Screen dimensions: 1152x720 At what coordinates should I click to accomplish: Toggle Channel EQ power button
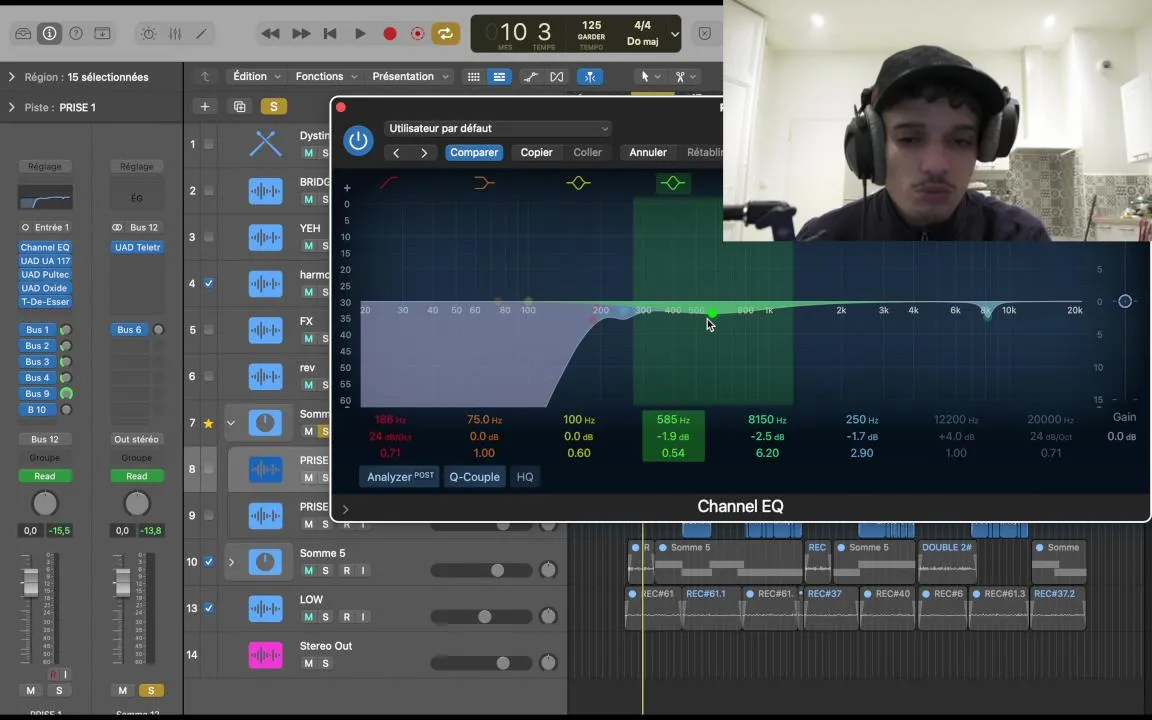(x=359, y=140)
